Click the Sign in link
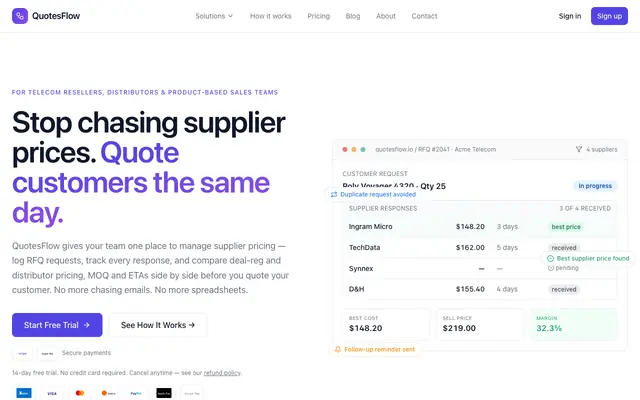The image size is (640, 400). (x=569, y=16)
